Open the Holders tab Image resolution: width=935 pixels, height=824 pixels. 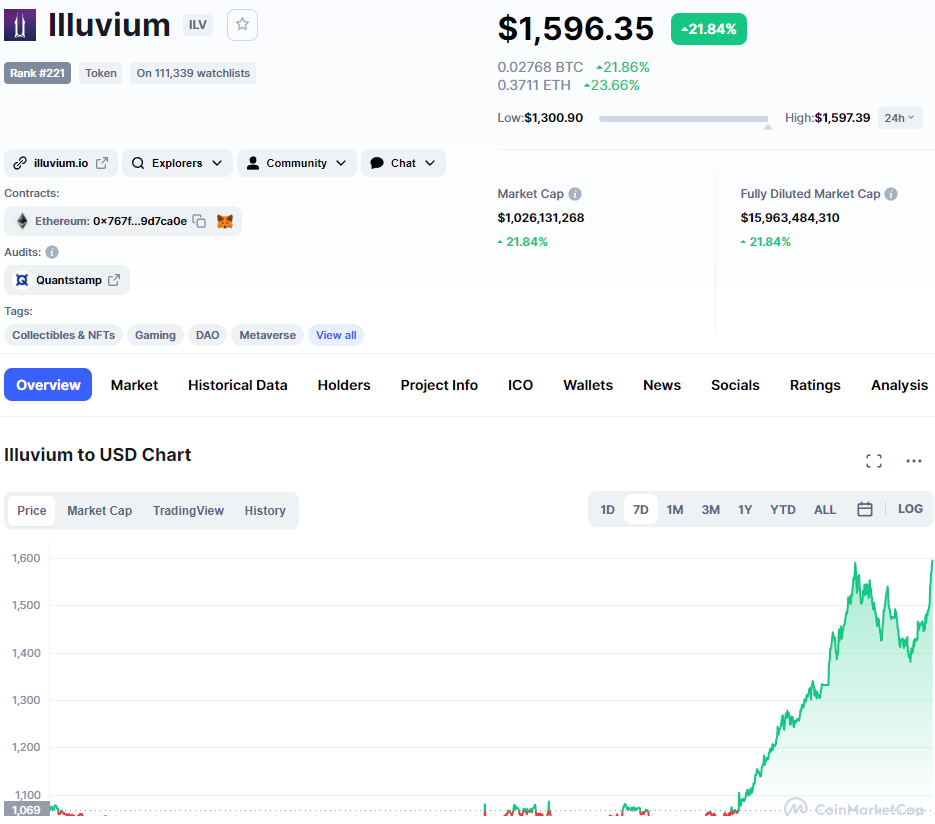(x=344, y=385)
